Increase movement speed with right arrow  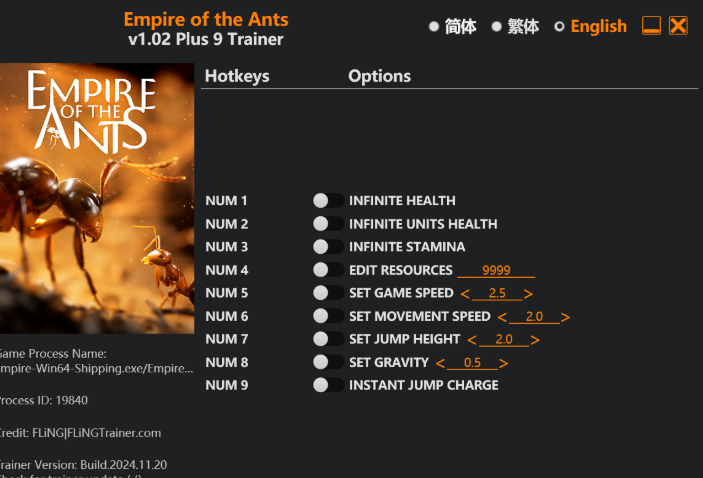click(565, 317)
